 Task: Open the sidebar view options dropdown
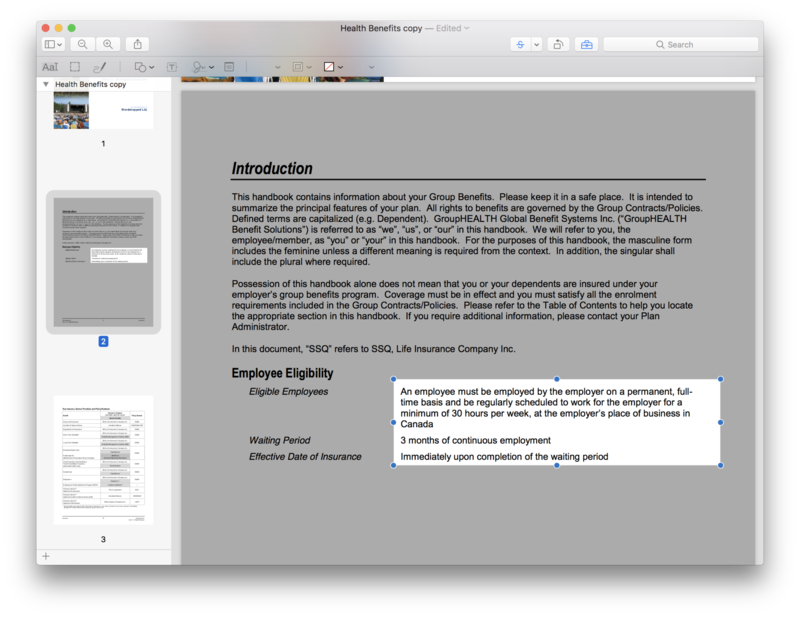[x=53, y=44]
